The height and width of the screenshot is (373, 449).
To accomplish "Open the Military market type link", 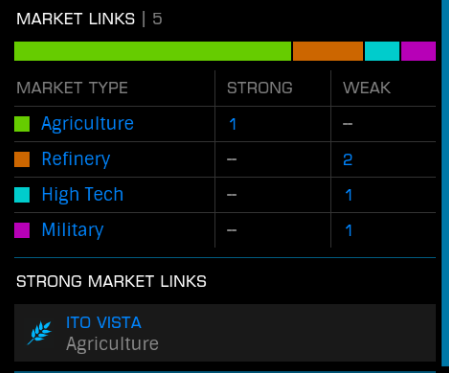I will click(72, 230).
